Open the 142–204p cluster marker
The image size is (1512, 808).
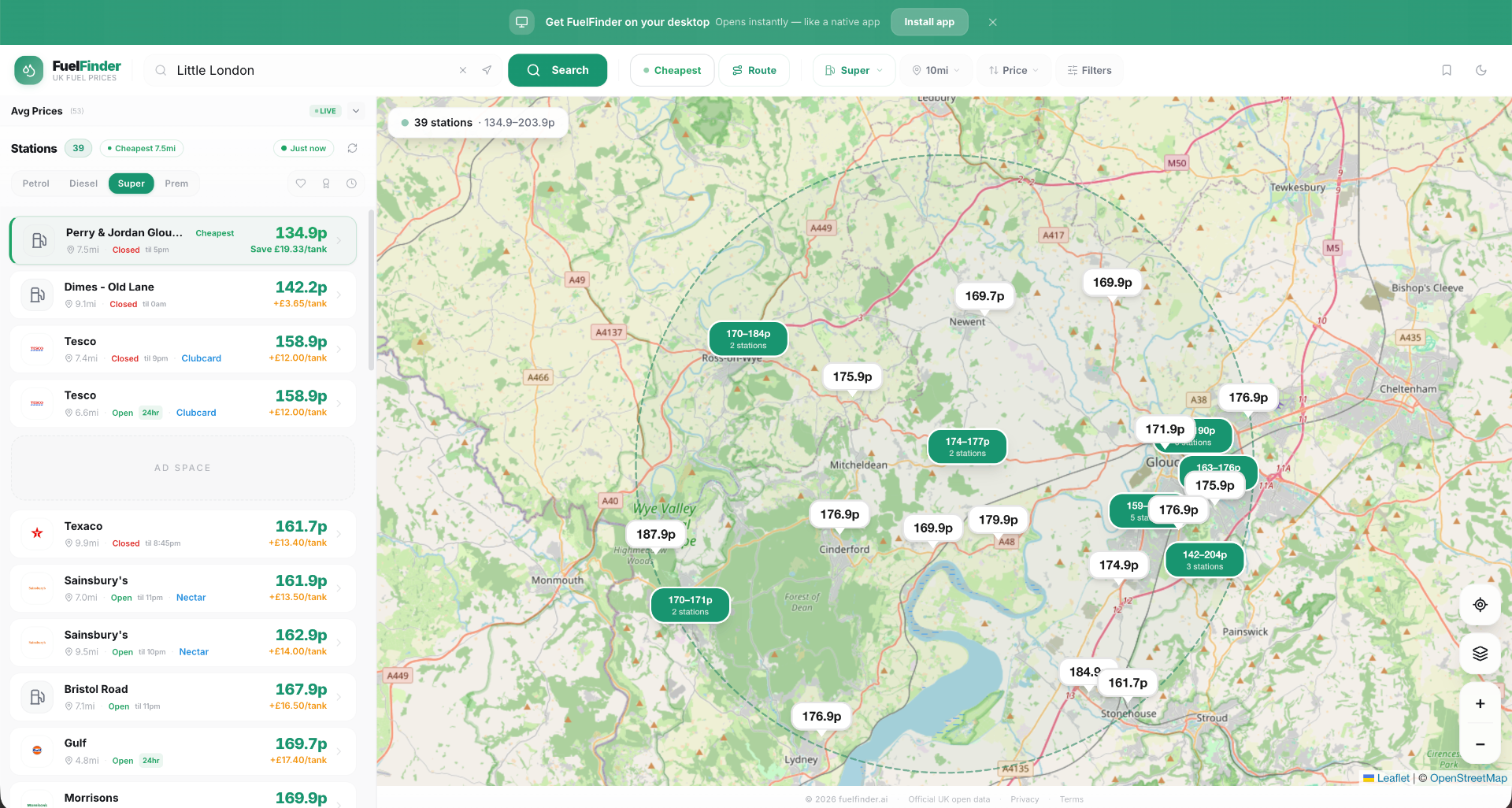click(x=1204, y=560)
